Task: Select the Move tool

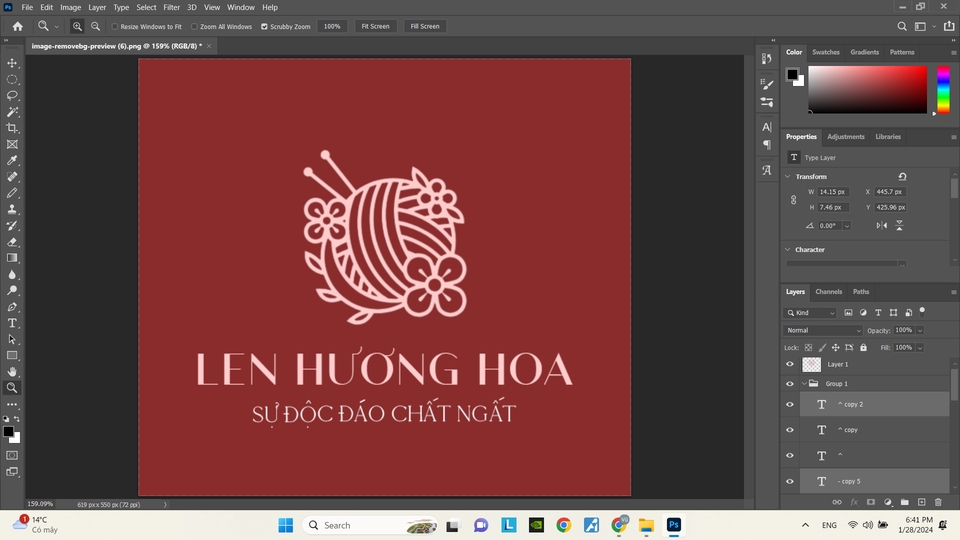Action: point(12,63)
